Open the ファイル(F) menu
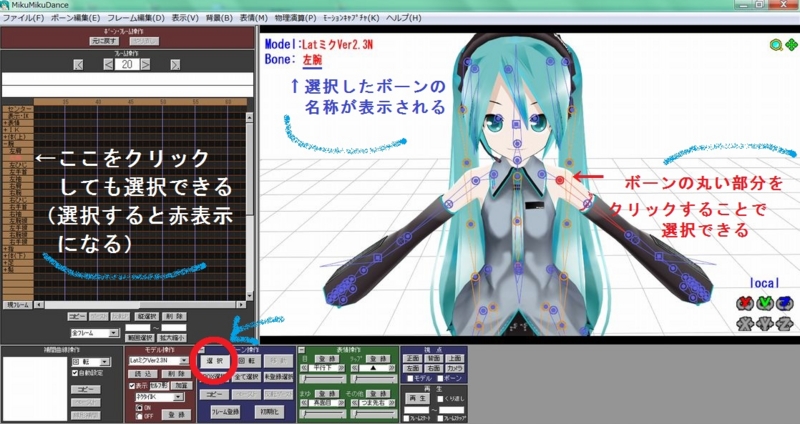The width and height of the screenshot is (800, 424). tap(23, 18)
